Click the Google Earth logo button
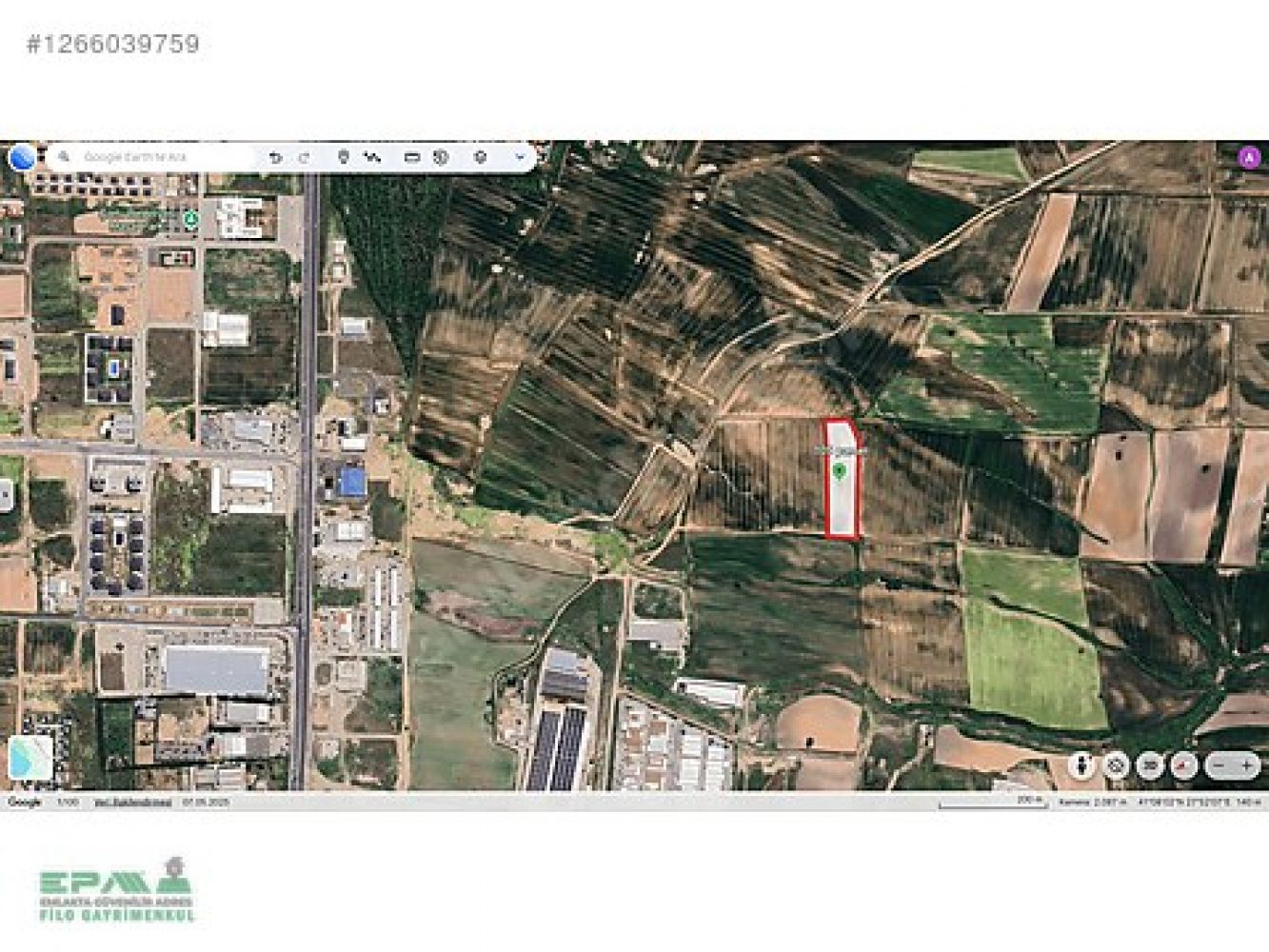The width and height of the screenshot is (1269, 952). coord(22,157)
